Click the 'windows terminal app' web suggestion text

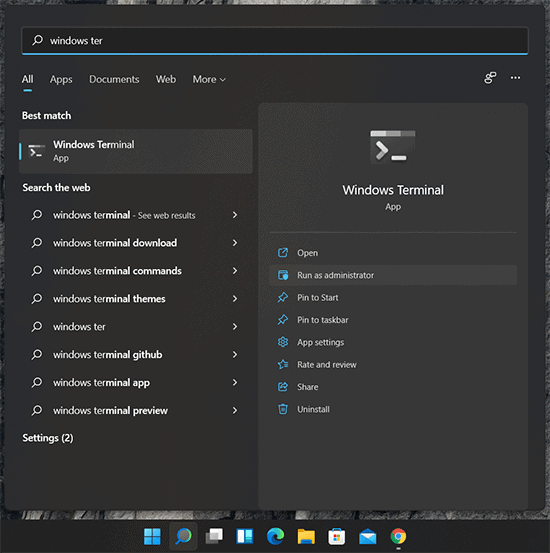101,383
